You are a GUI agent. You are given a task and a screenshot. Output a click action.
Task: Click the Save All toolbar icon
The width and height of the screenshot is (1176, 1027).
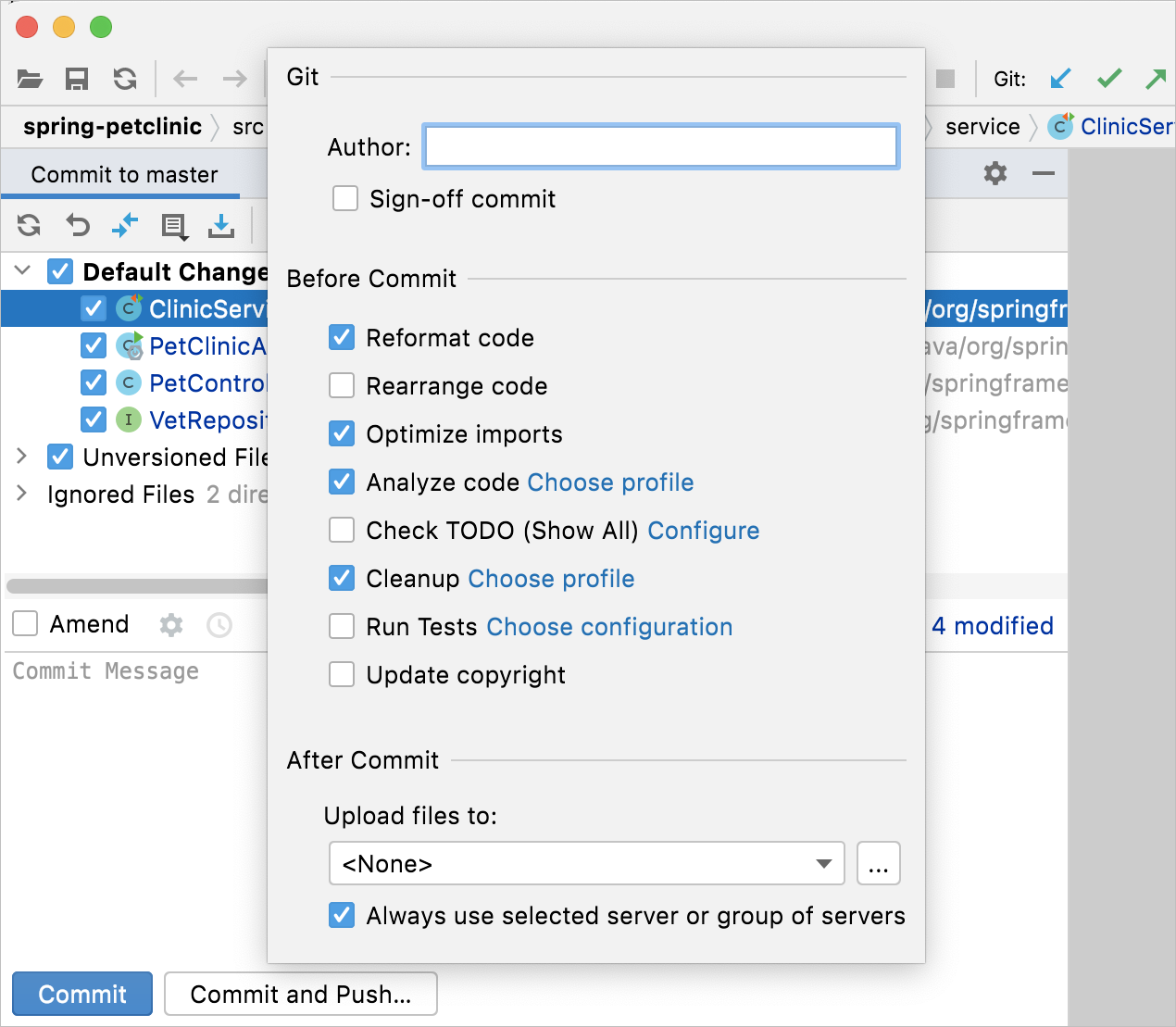point(77,79)
